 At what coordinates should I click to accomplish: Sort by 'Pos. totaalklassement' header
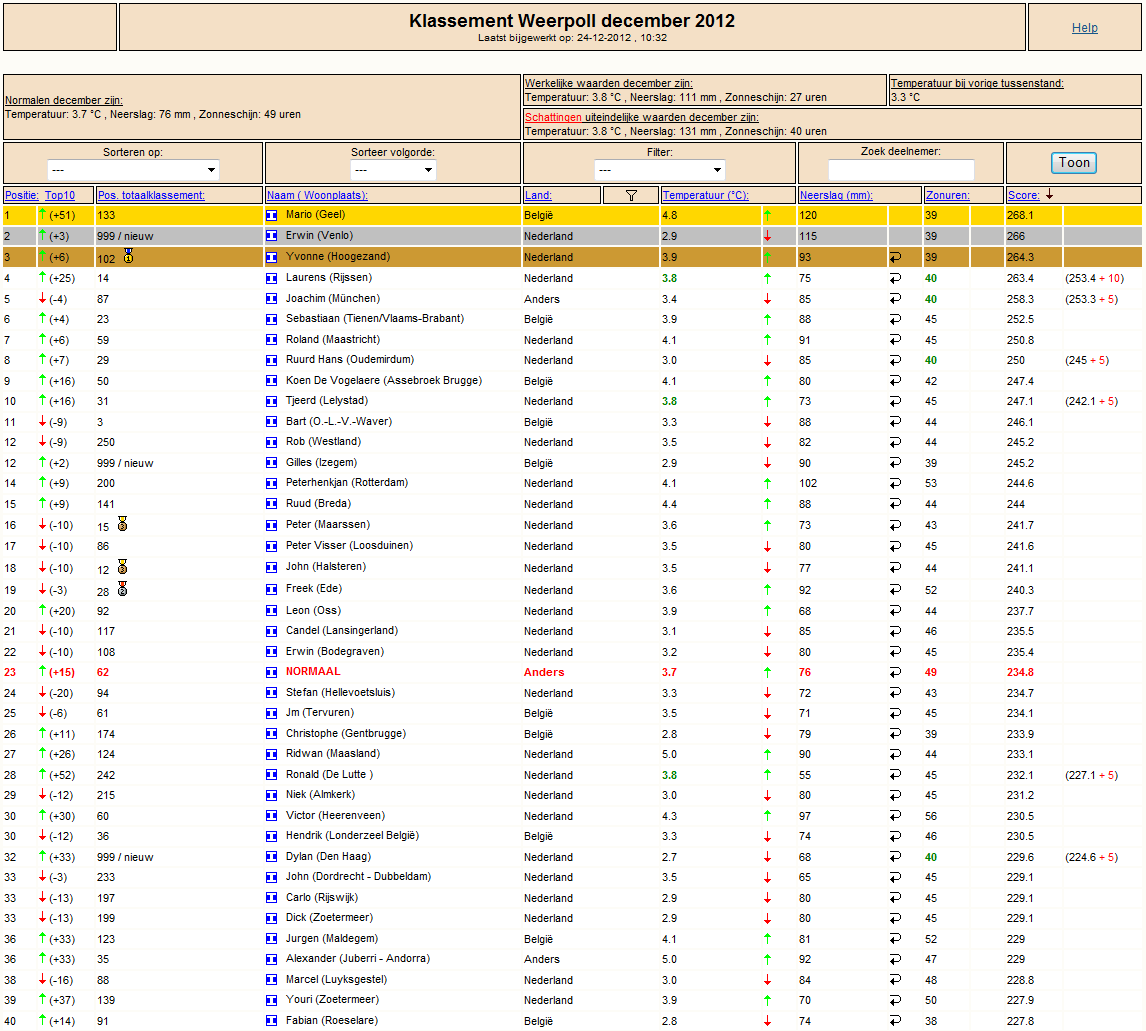[151, 195]
